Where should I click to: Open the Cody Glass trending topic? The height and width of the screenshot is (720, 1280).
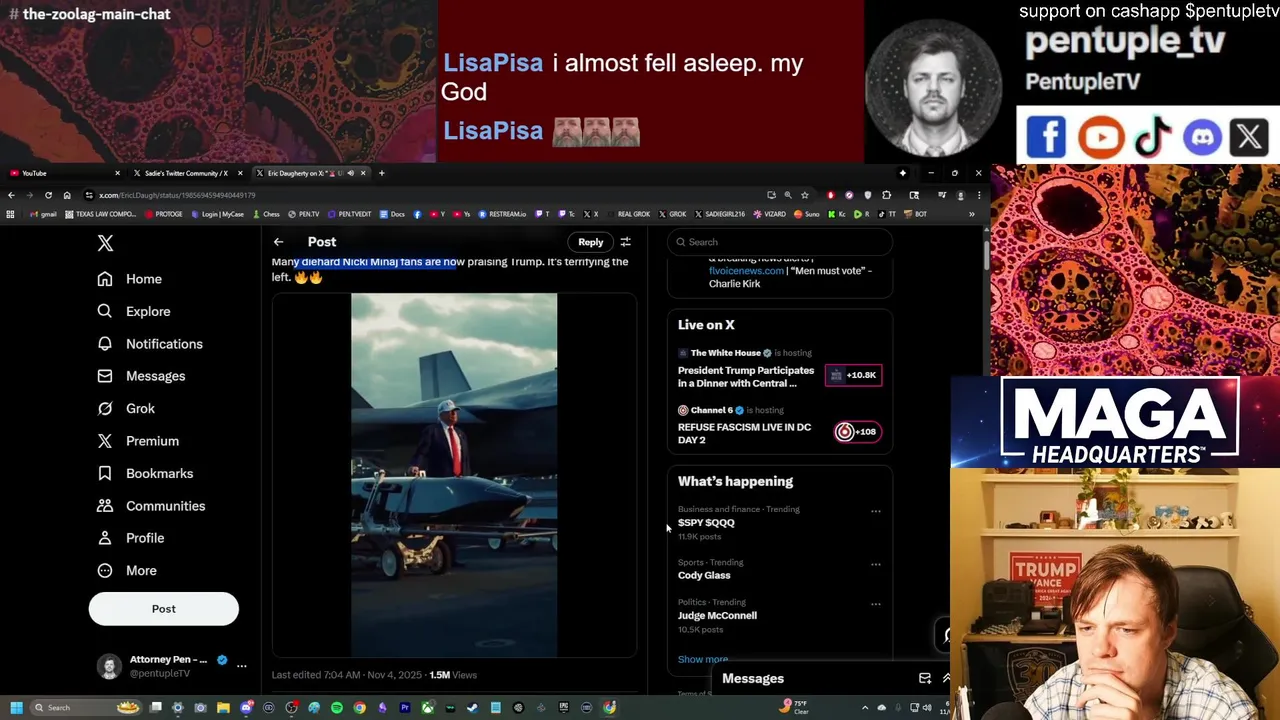click(704, 575)
